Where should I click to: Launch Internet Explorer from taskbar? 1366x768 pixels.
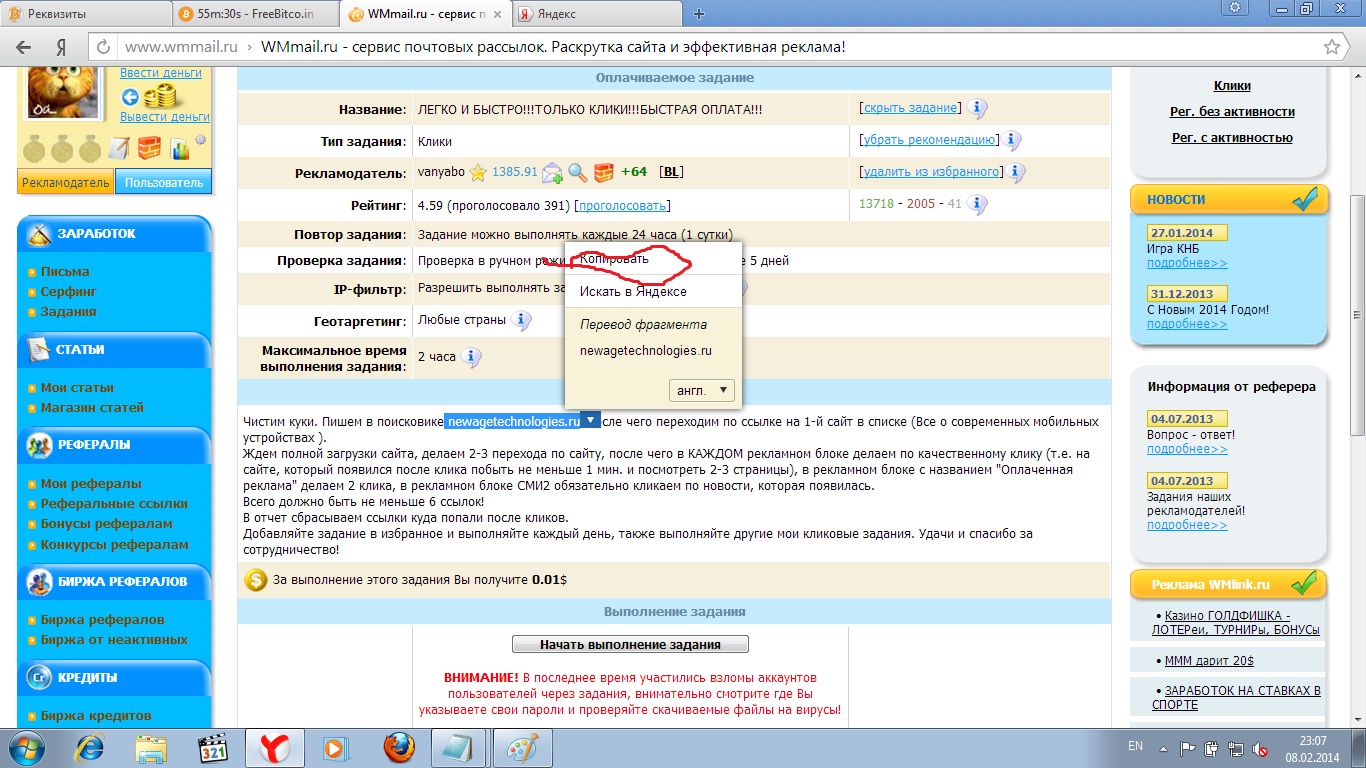(x=90, y=747)
